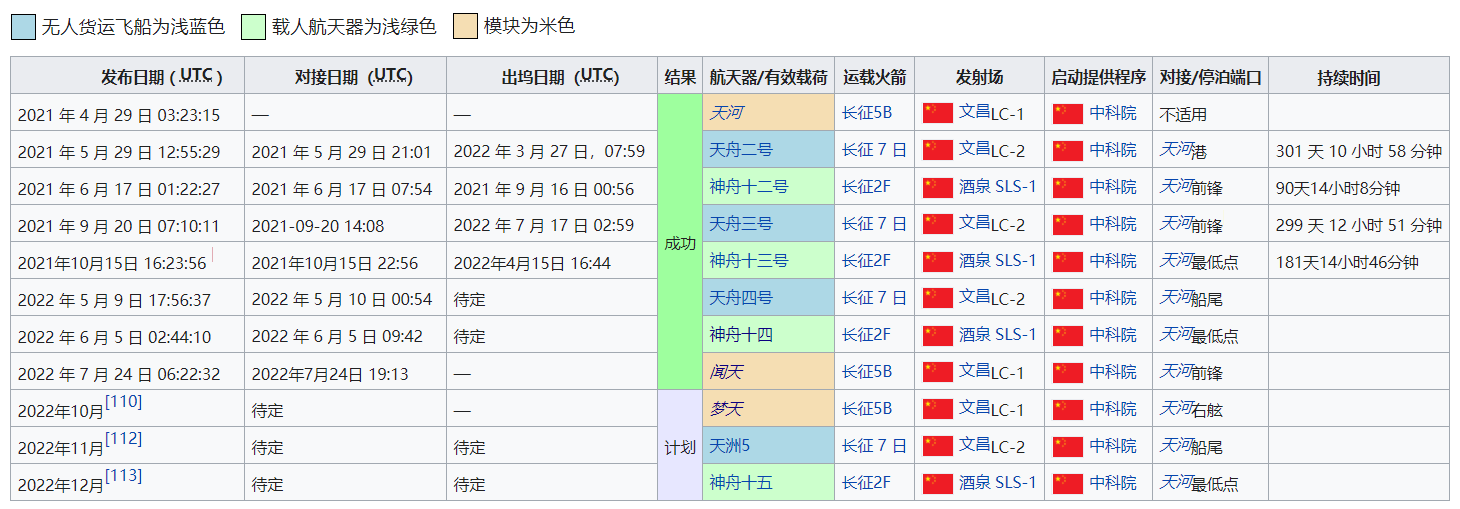This screenshot has width=1460, height=509.
Task: Open reference [110] next to 2022年10月
Action: coord(123,402)
